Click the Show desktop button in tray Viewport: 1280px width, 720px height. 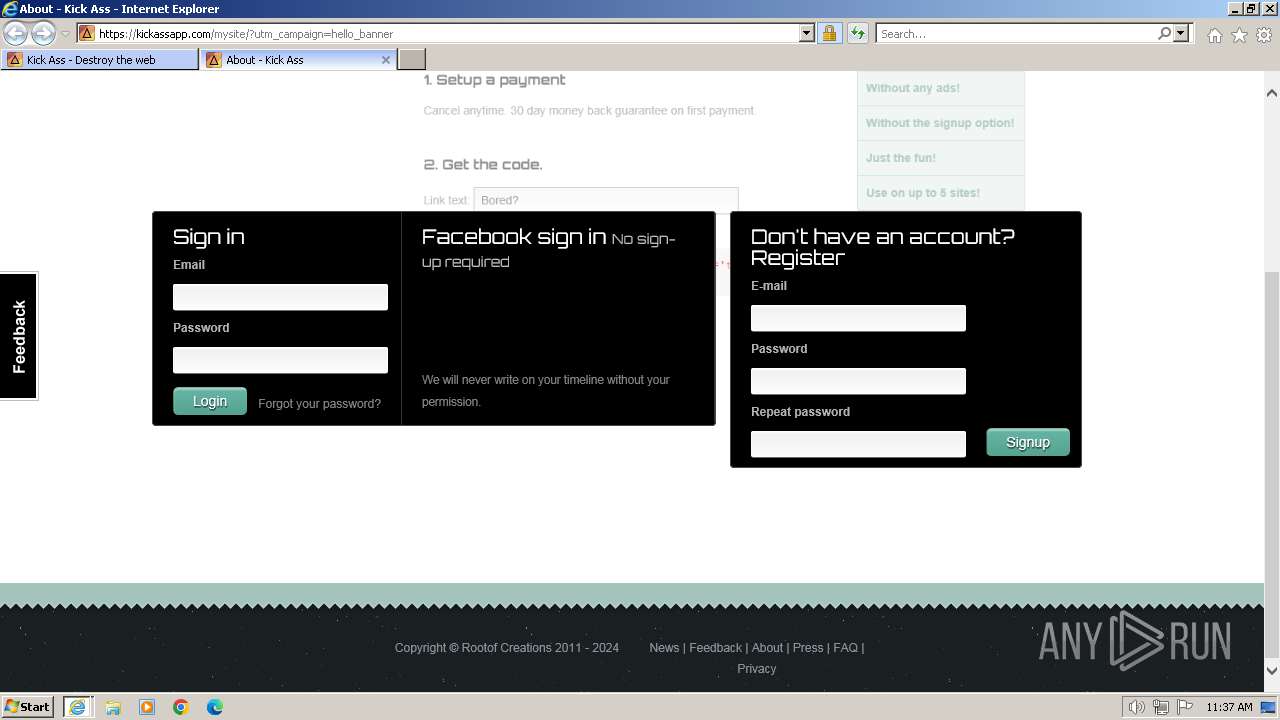pyautogui.click(x=1269, y=707)
